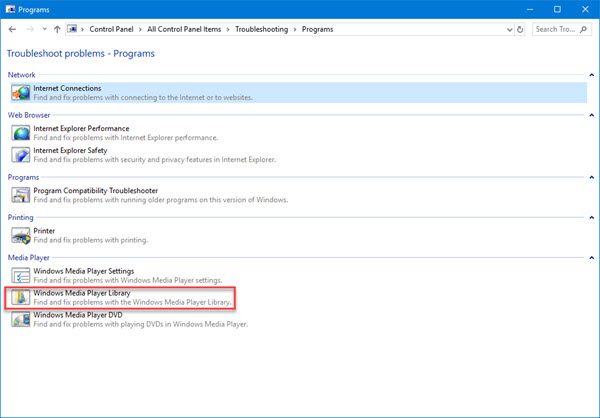600x418 pixels.
Task: Click description about playing DVDs
Action: [x=141, y=324]
